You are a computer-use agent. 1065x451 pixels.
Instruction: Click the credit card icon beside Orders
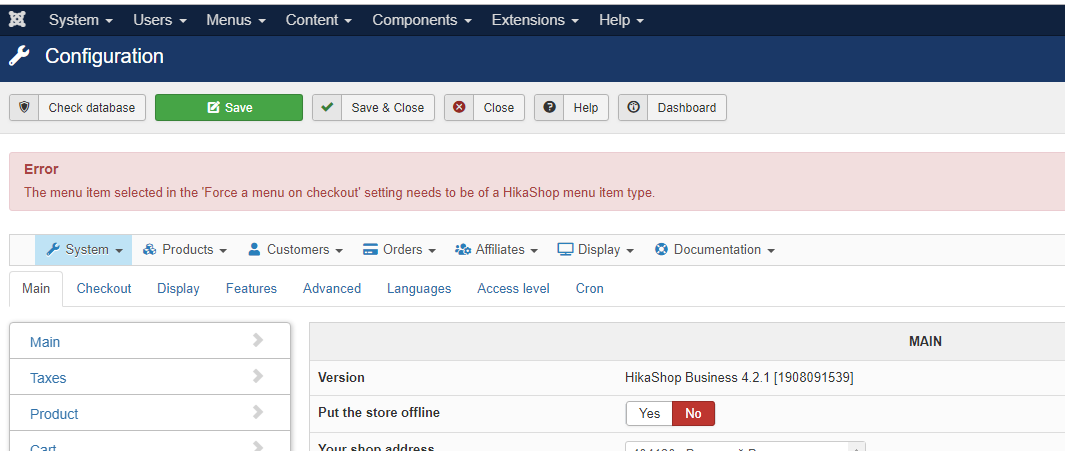pos(370,249)
